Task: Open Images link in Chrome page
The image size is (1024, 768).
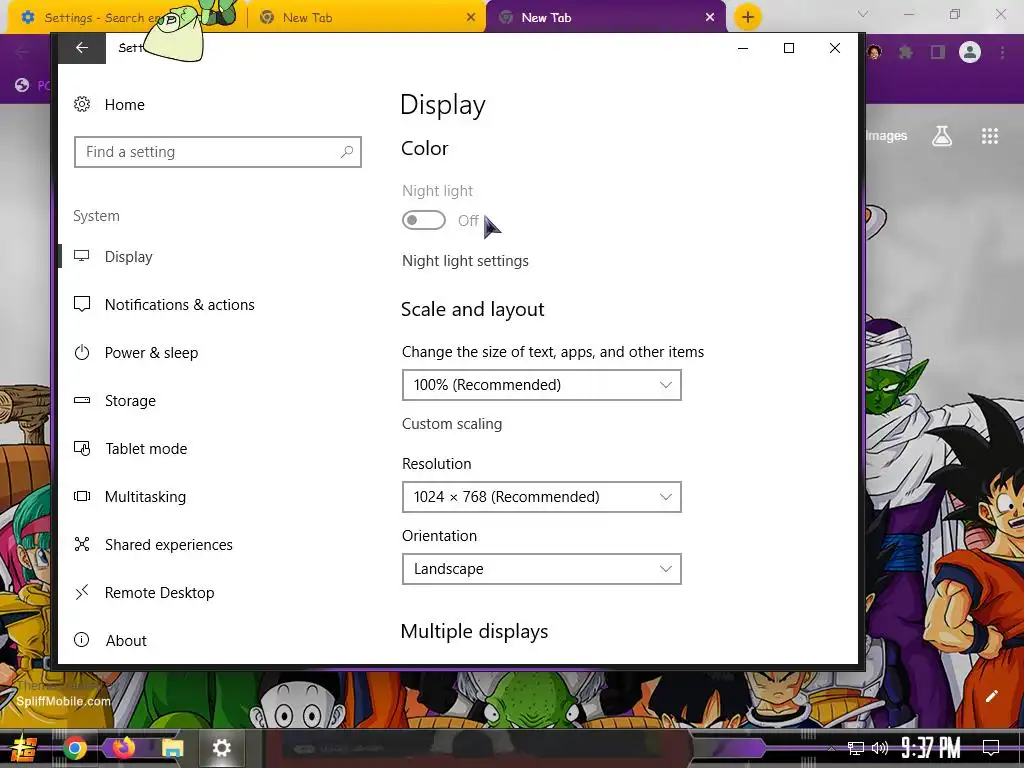Action: 886,136
